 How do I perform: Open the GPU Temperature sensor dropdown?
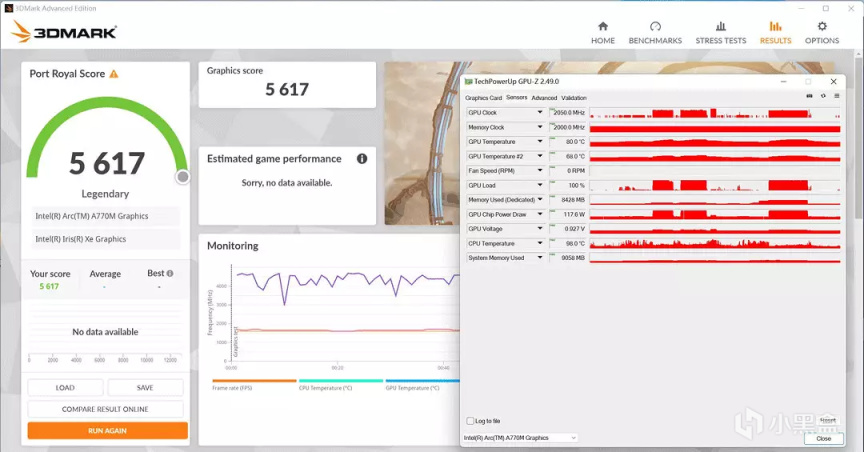(x=540, y=142)
